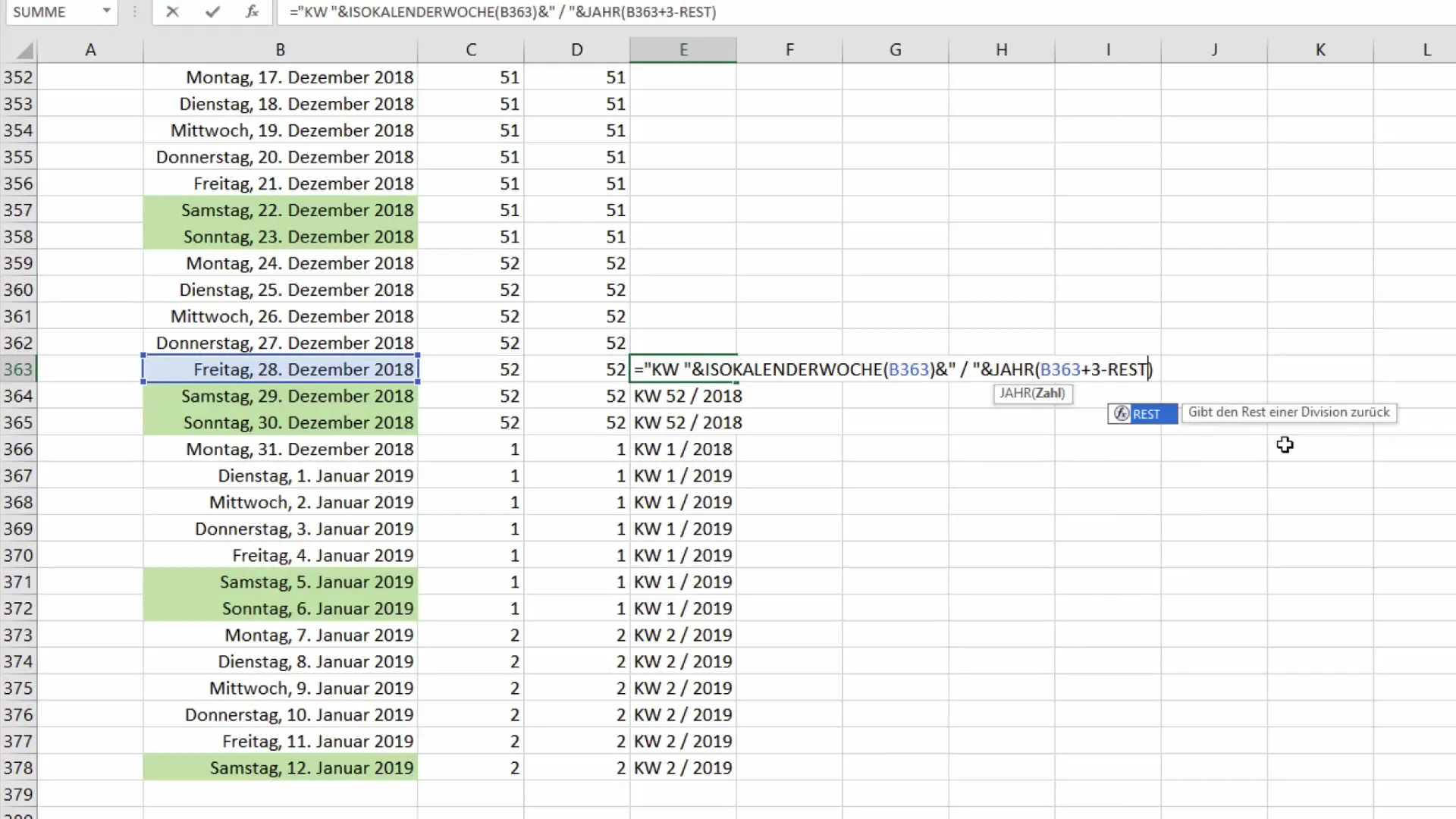Click column D value 52 in row 359
Screen dimensions: 1456x819
pyautogui.click(x=615, y=263)
